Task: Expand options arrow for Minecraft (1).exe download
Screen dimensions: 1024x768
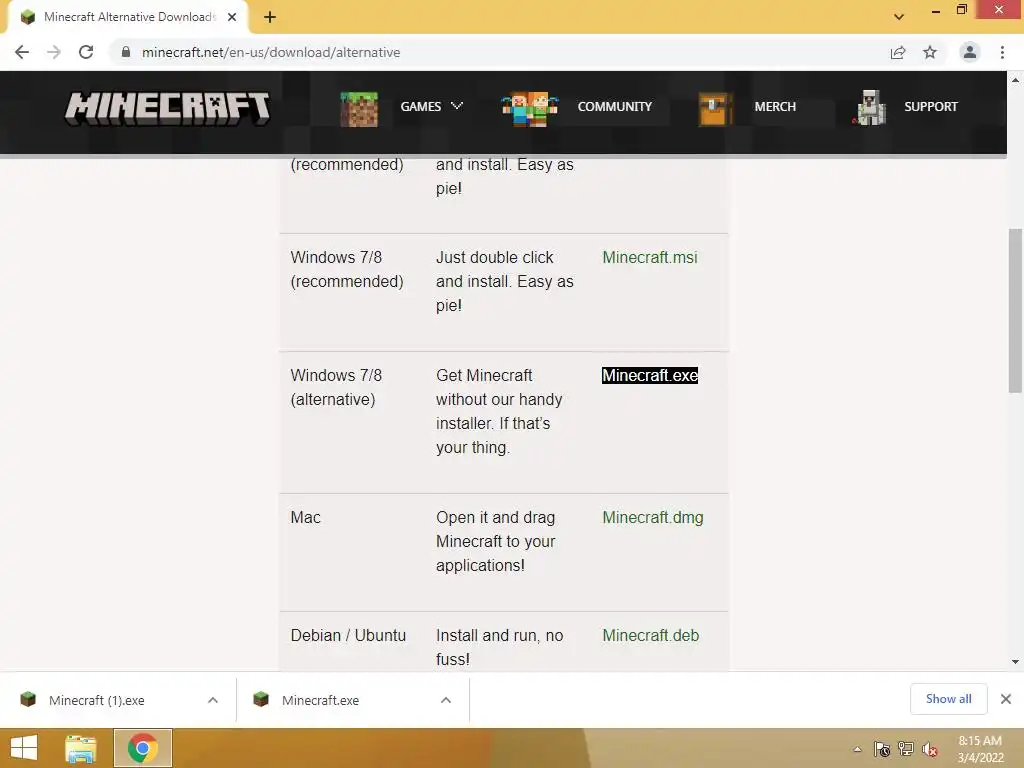Action: 213,700
